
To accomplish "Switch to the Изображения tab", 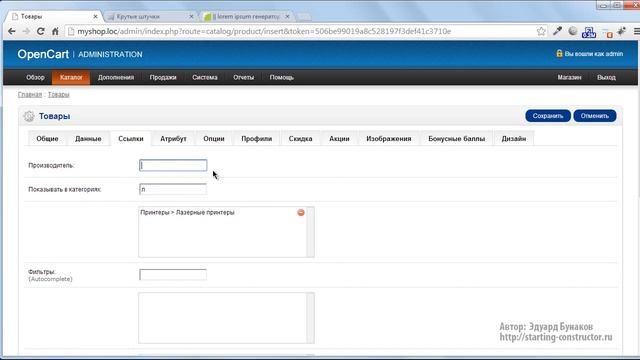I will pyautogui.click(x=389, y=139).
